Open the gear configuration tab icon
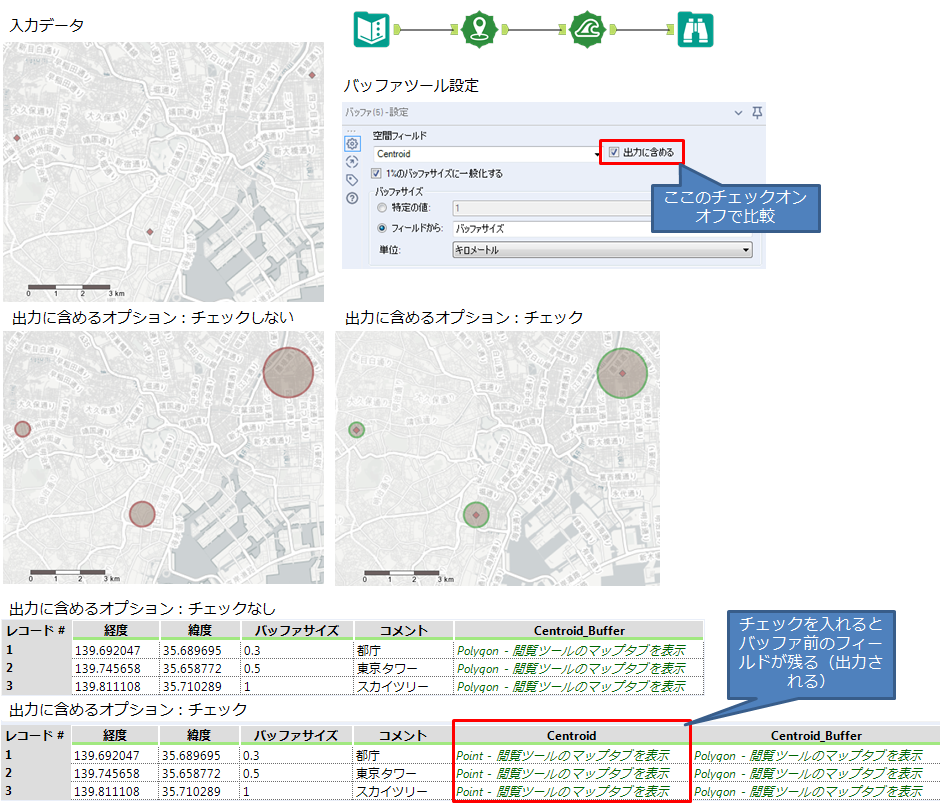This screenshot has width=940, height=803. 352,144
